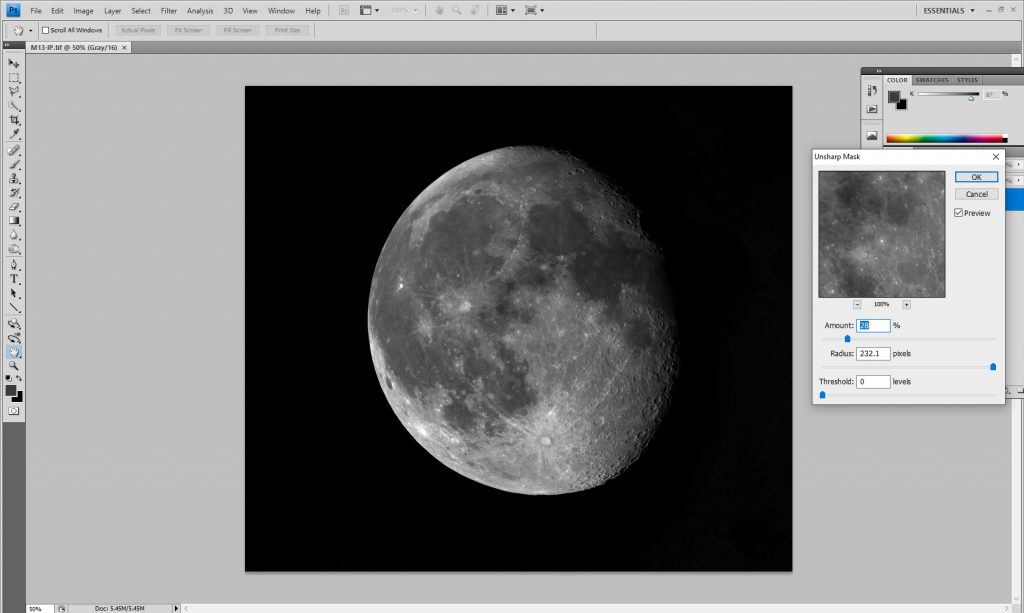This screenshot has height=613, width=1024.
Task: Click the Threshold input field
Action: click(x=872, y=382)
